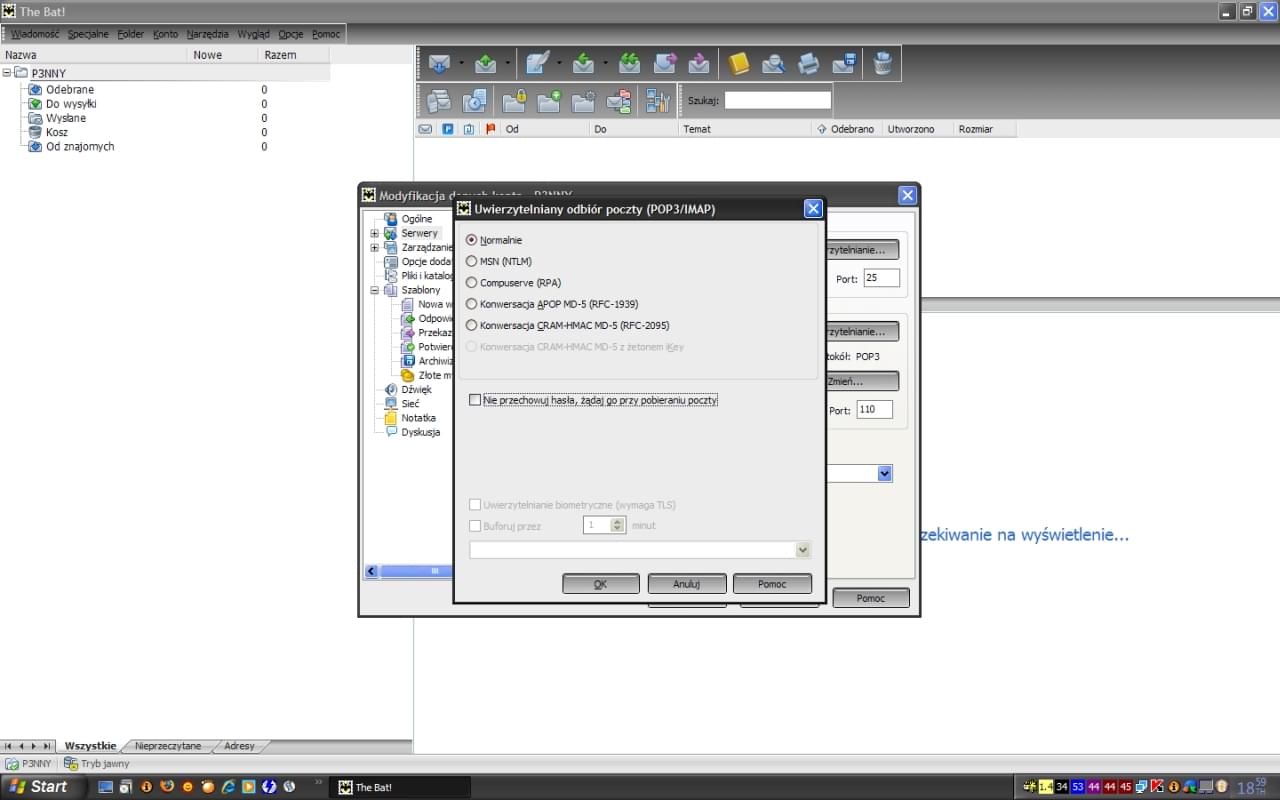Click the folder with green plus icon
Image resolution: width=1280 pixels, height=800 pixels.
pyautogui.click(x=549, y=100)
